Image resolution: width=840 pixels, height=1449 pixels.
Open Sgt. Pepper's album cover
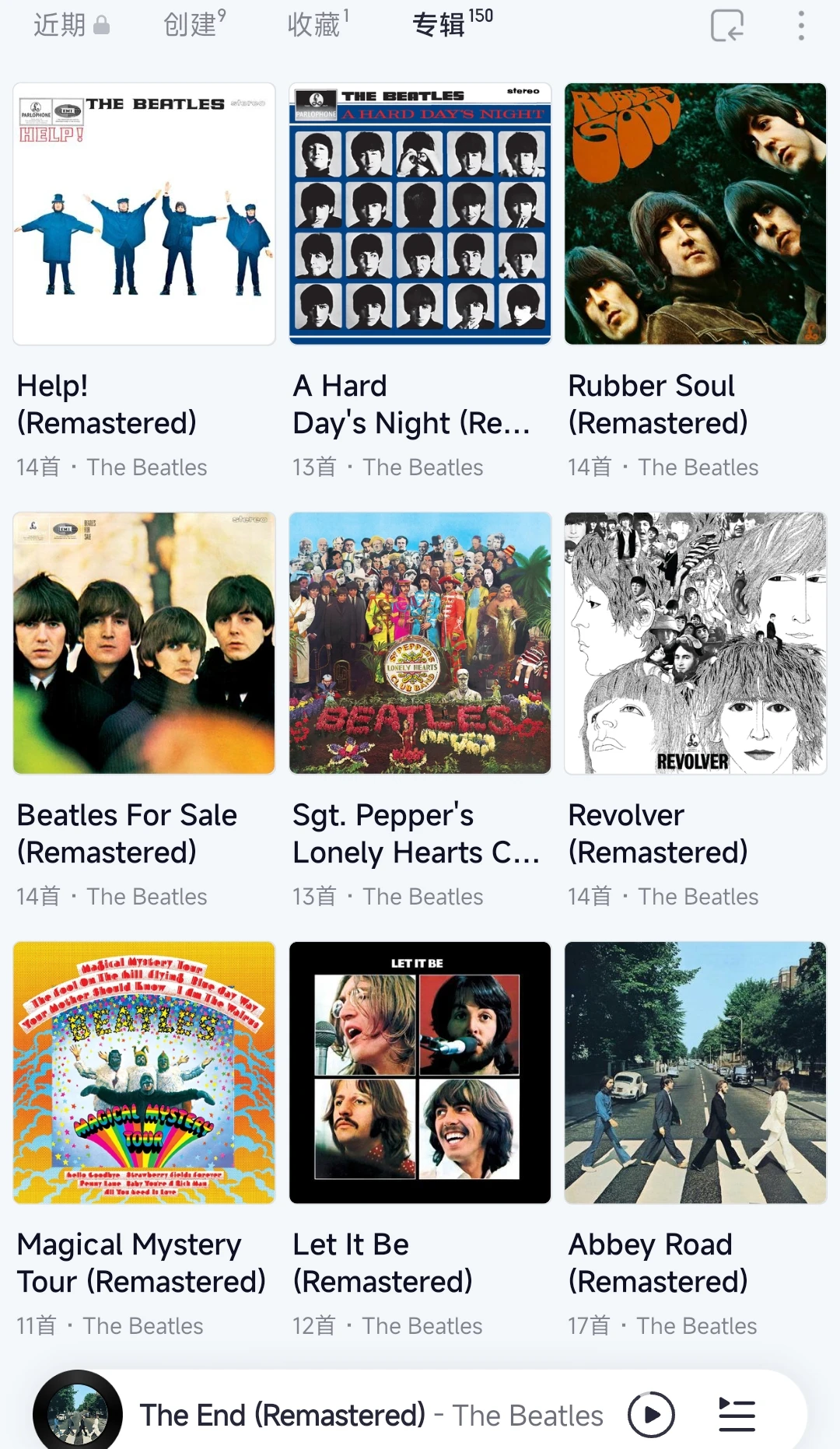[420, 643]
